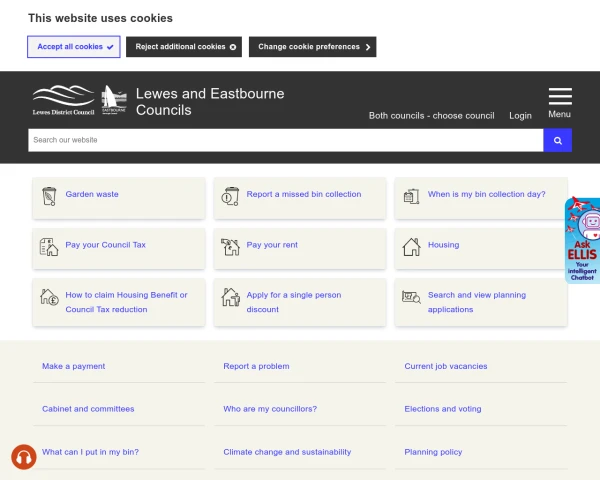This screenshot has height=480, width=600.
Task: Go to the Login page
Action: coord(520,116)
